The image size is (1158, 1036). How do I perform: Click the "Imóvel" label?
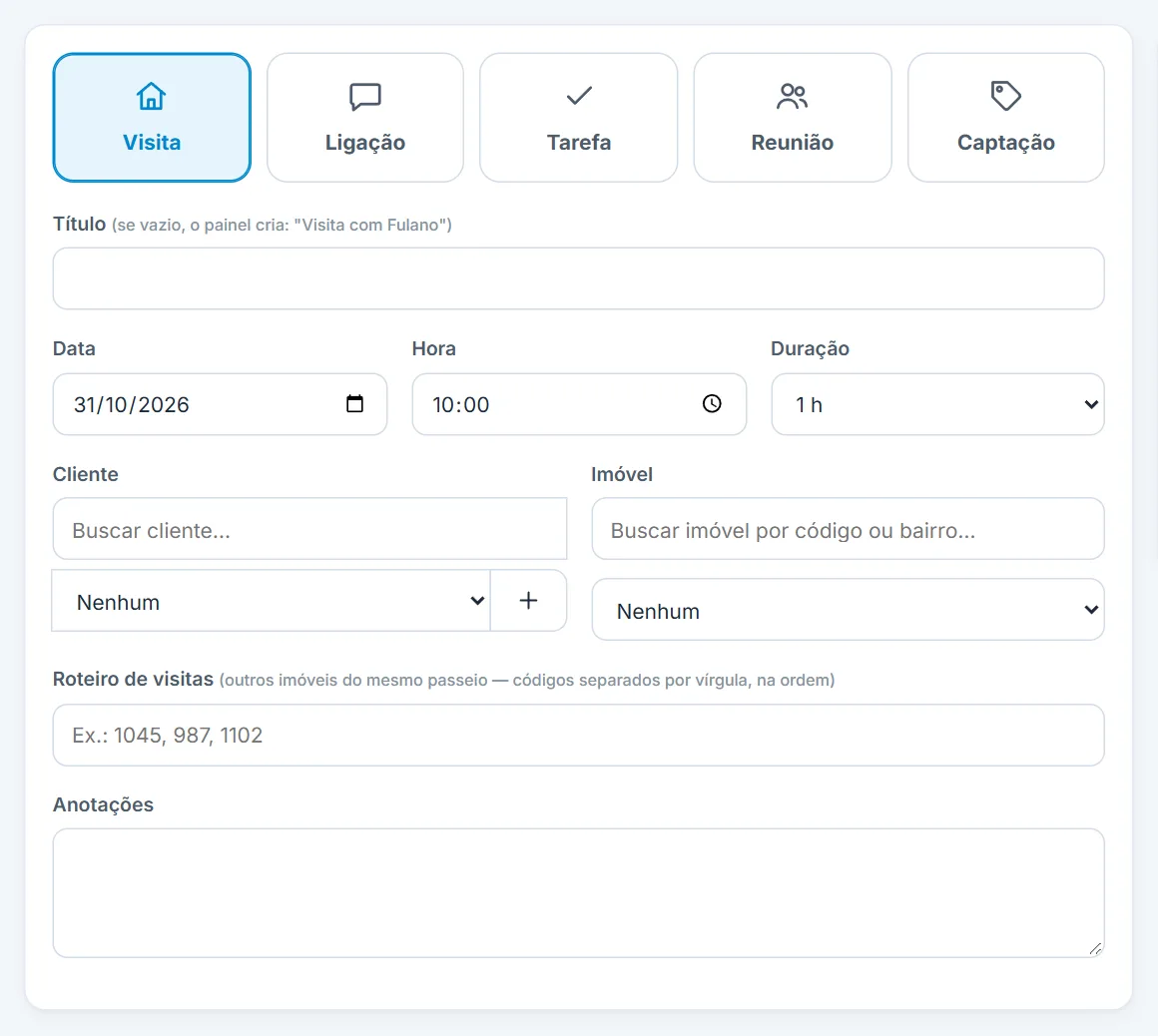click(x=622, y=474)
